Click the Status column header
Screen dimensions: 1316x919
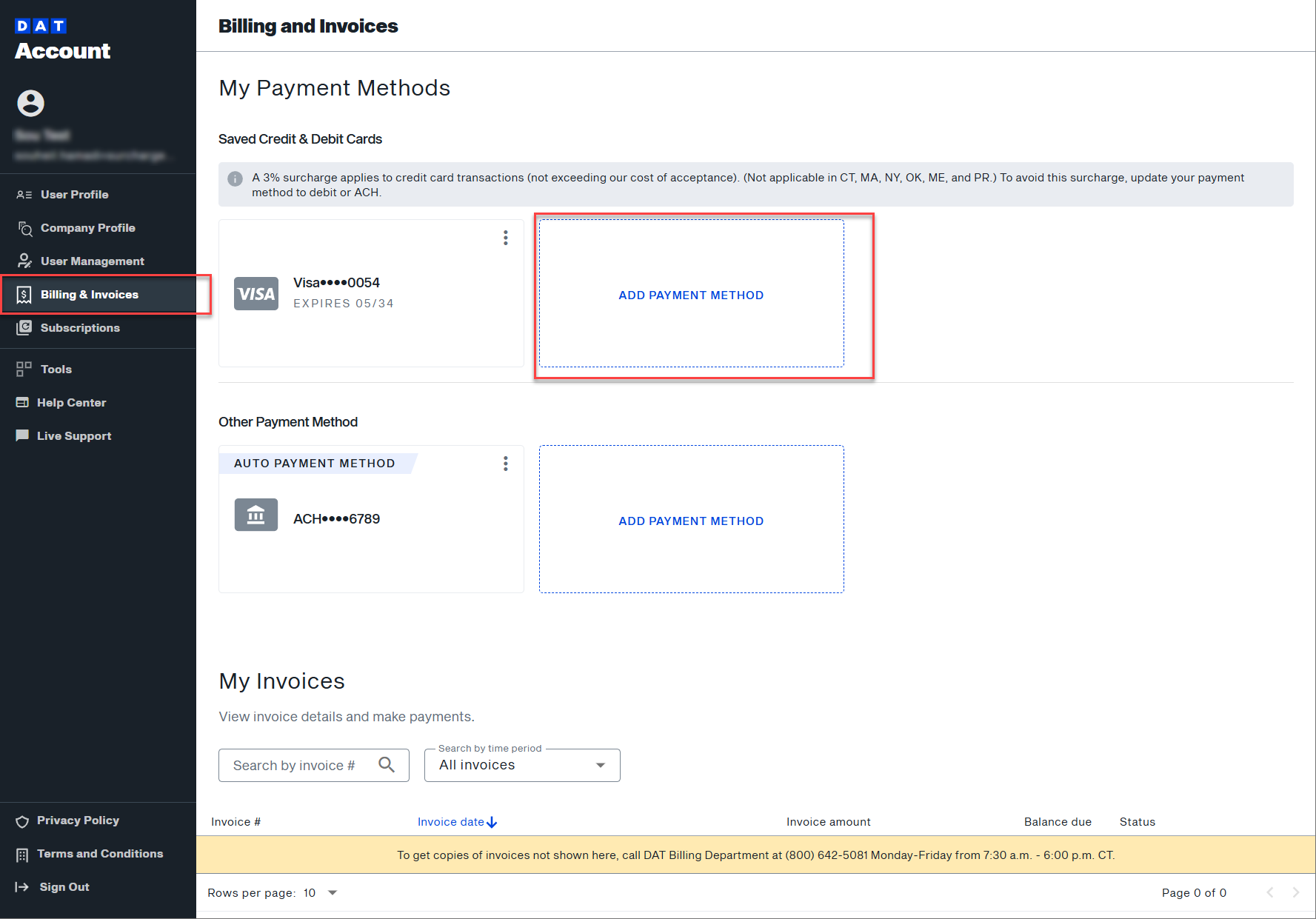click(1137, 822)
